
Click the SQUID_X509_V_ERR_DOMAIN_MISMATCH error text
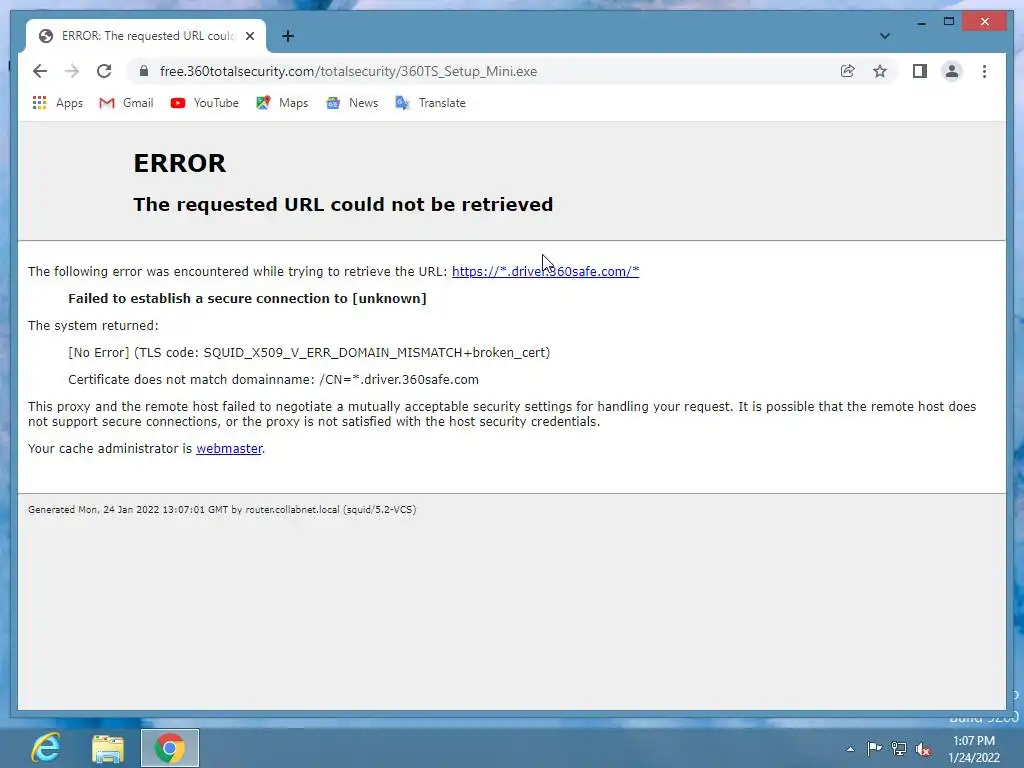tap(309, 353)
